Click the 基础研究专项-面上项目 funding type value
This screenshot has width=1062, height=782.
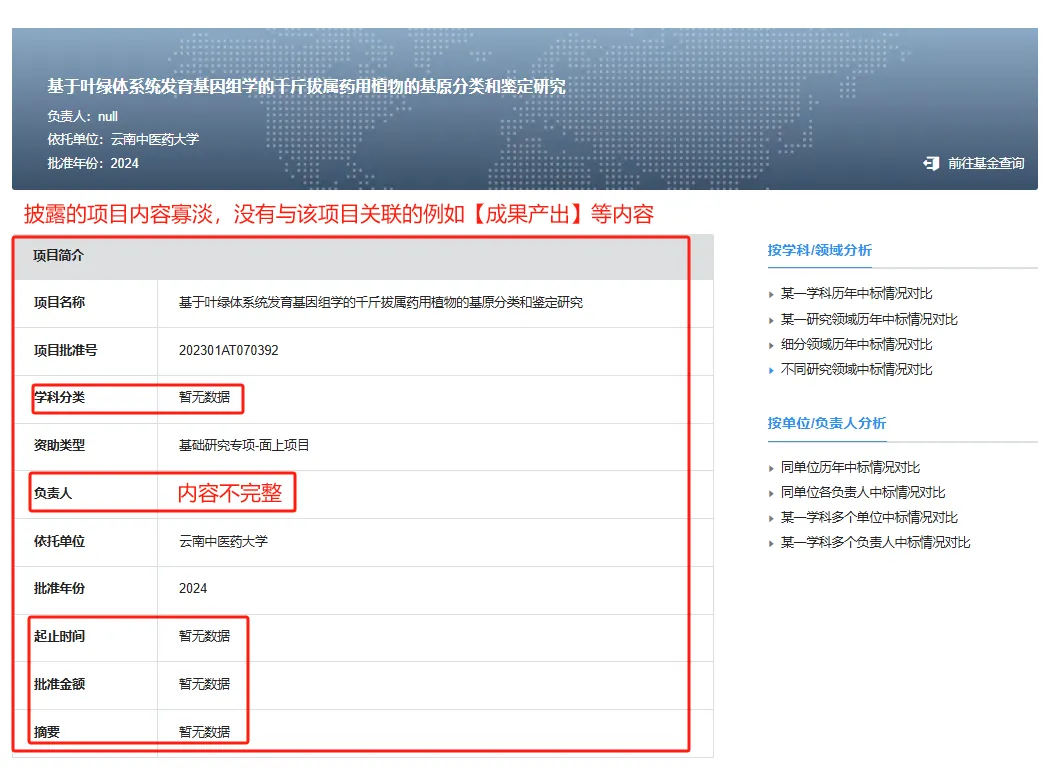click(244, 445)
